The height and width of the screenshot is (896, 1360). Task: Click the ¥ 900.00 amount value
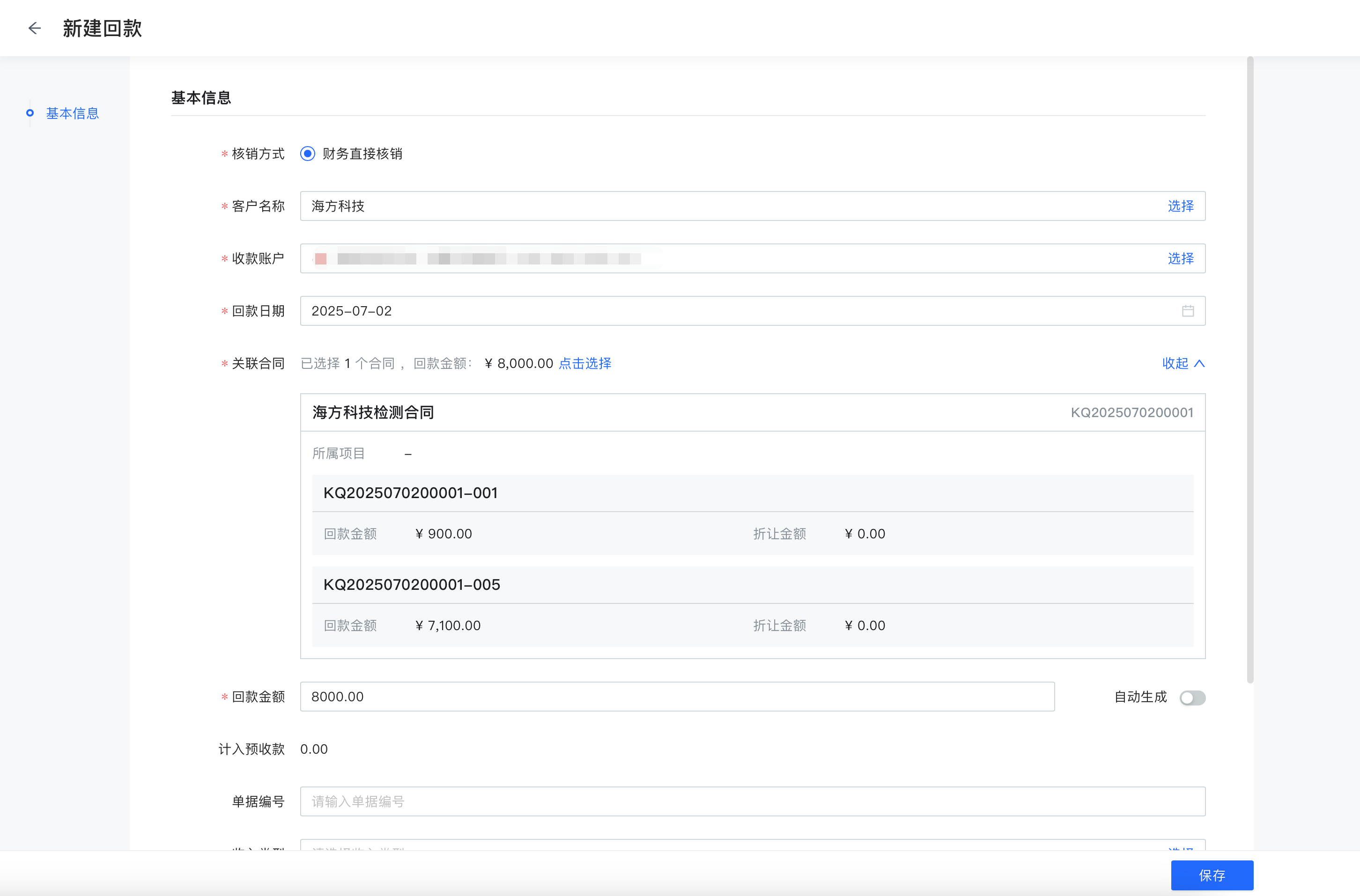(x=443, y=534)
